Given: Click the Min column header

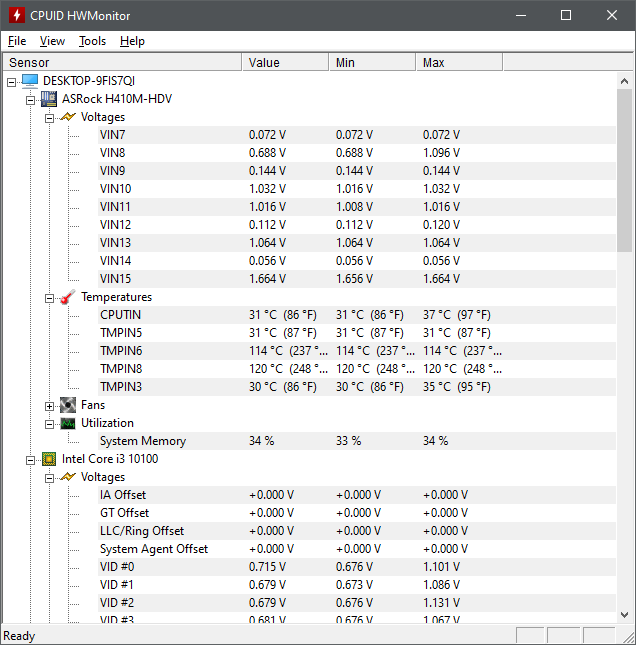Looking at the screenshot, I should pyautogui.click(x=372, y=63).
